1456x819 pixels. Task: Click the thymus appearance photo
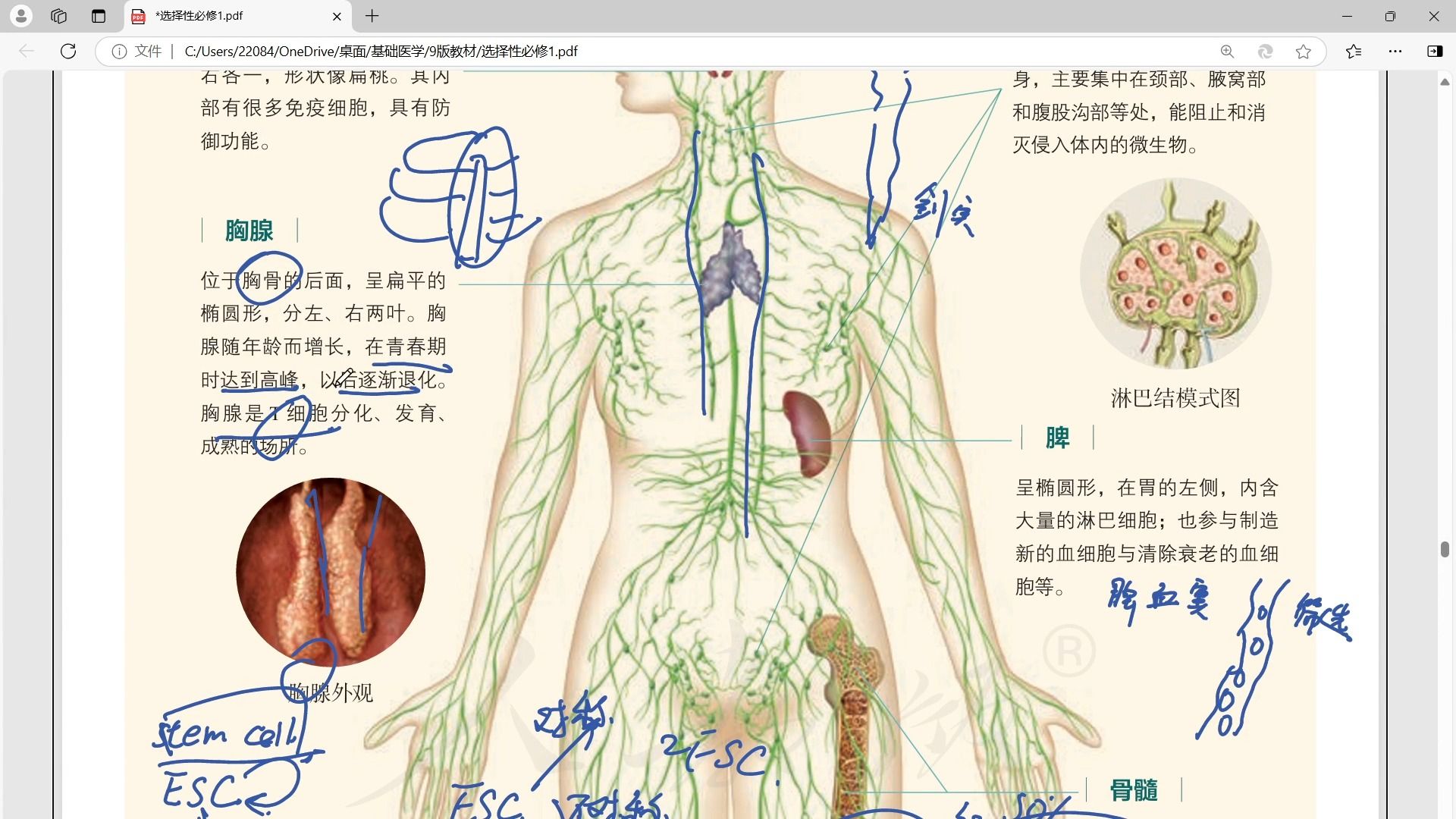(x=331, y=573)
